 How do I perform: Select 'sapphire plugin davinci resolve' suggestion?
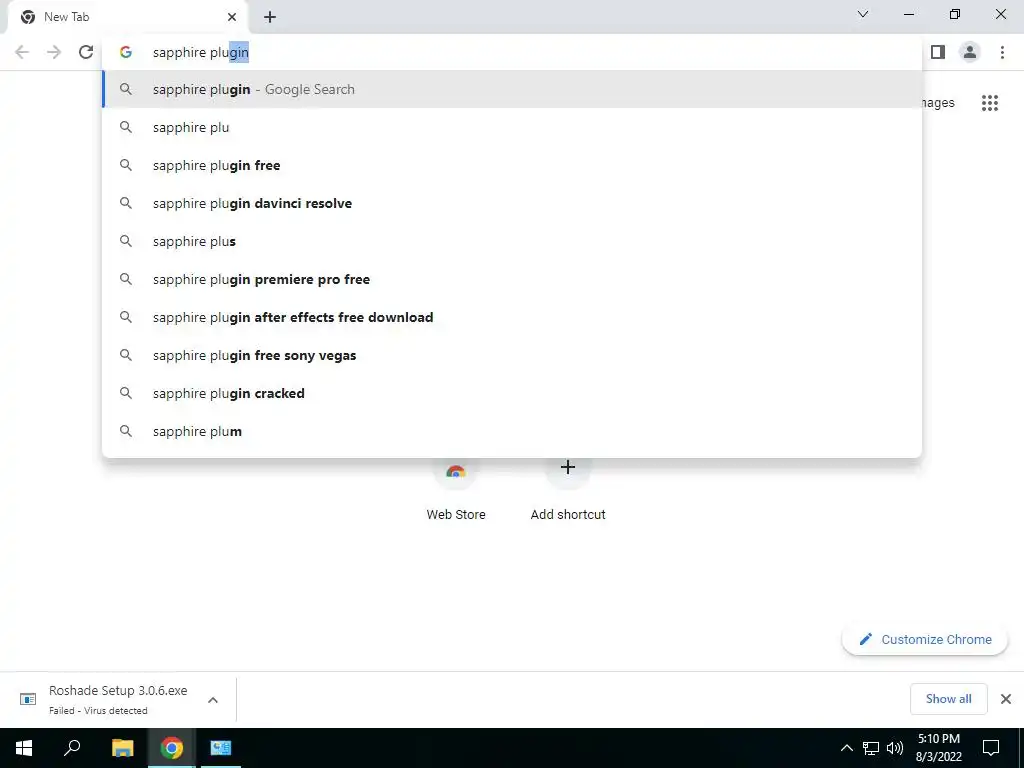pyautogui.click(x=512, y=203)
